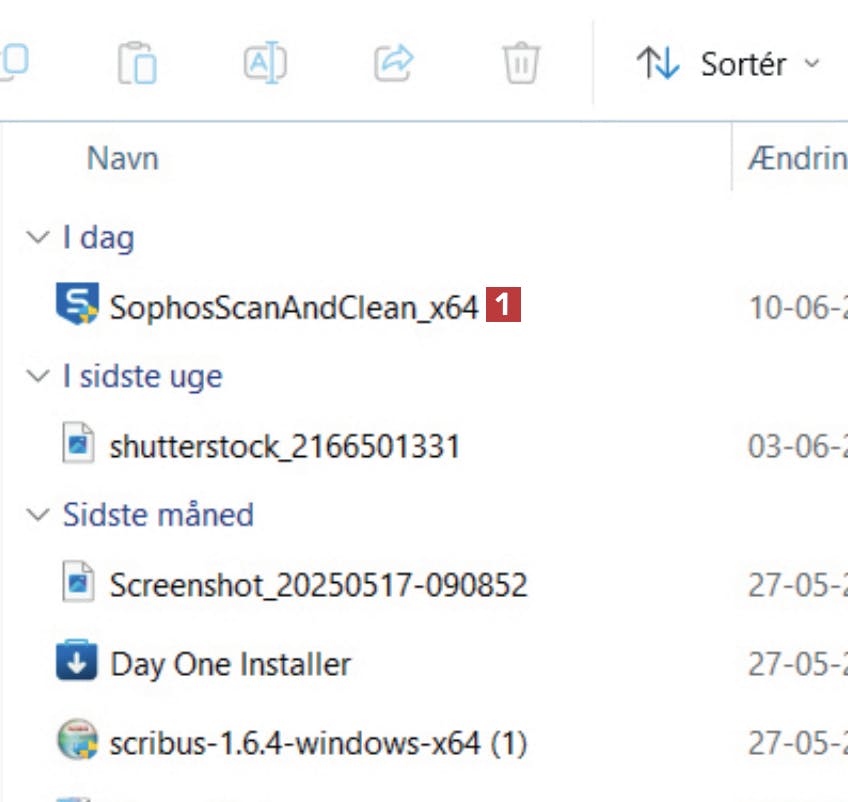Open the Sortér dropdown menu

[x=728, y=65]
